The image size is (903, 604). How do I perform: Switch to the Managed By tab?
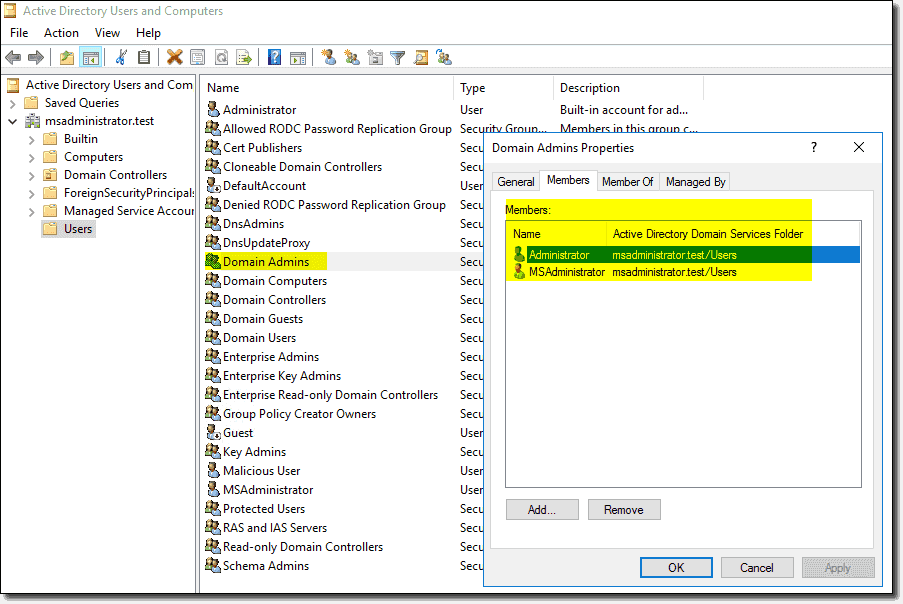695,181
